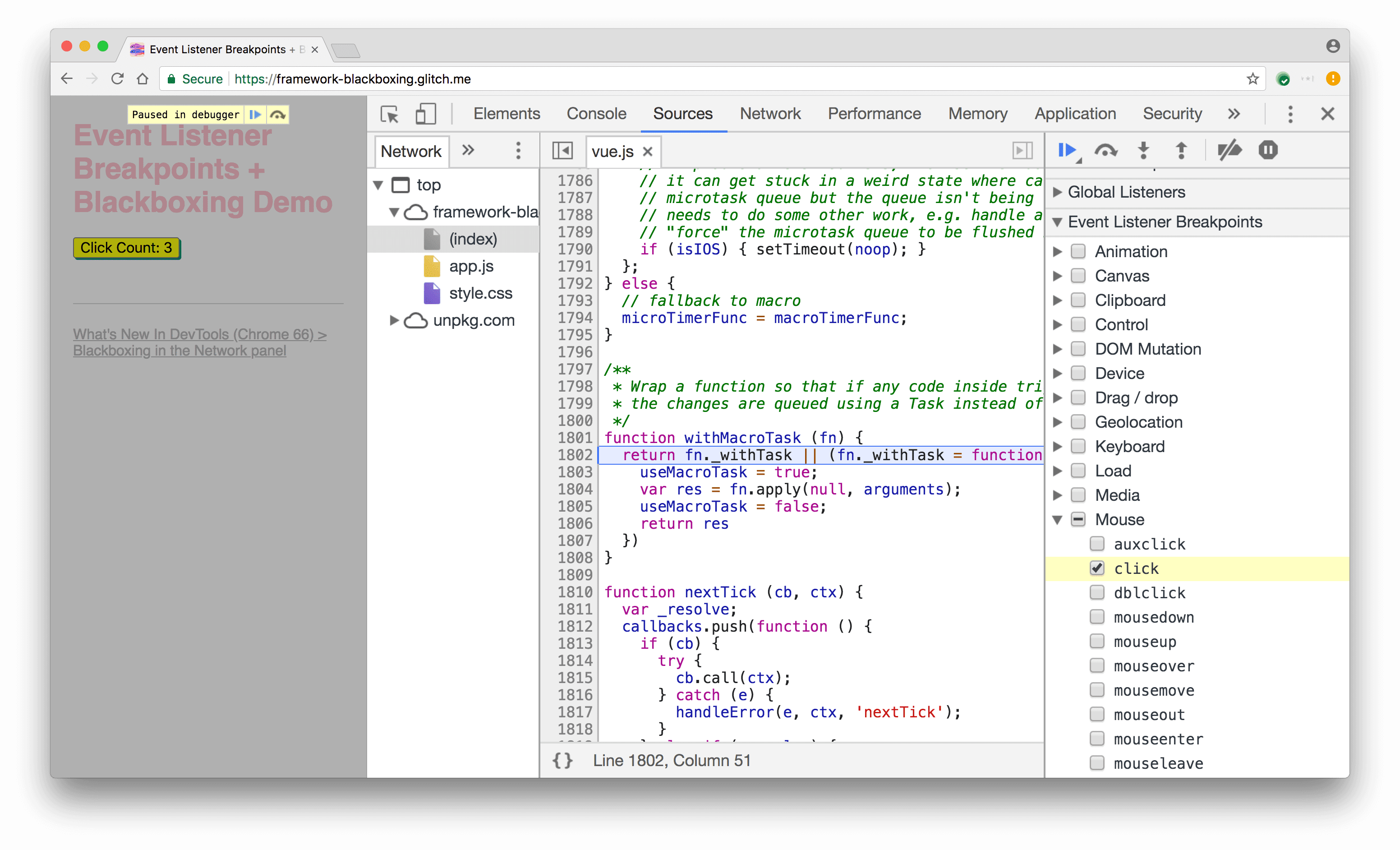Enable the dblclick event listener breakpoint

tap(1098, 591)
